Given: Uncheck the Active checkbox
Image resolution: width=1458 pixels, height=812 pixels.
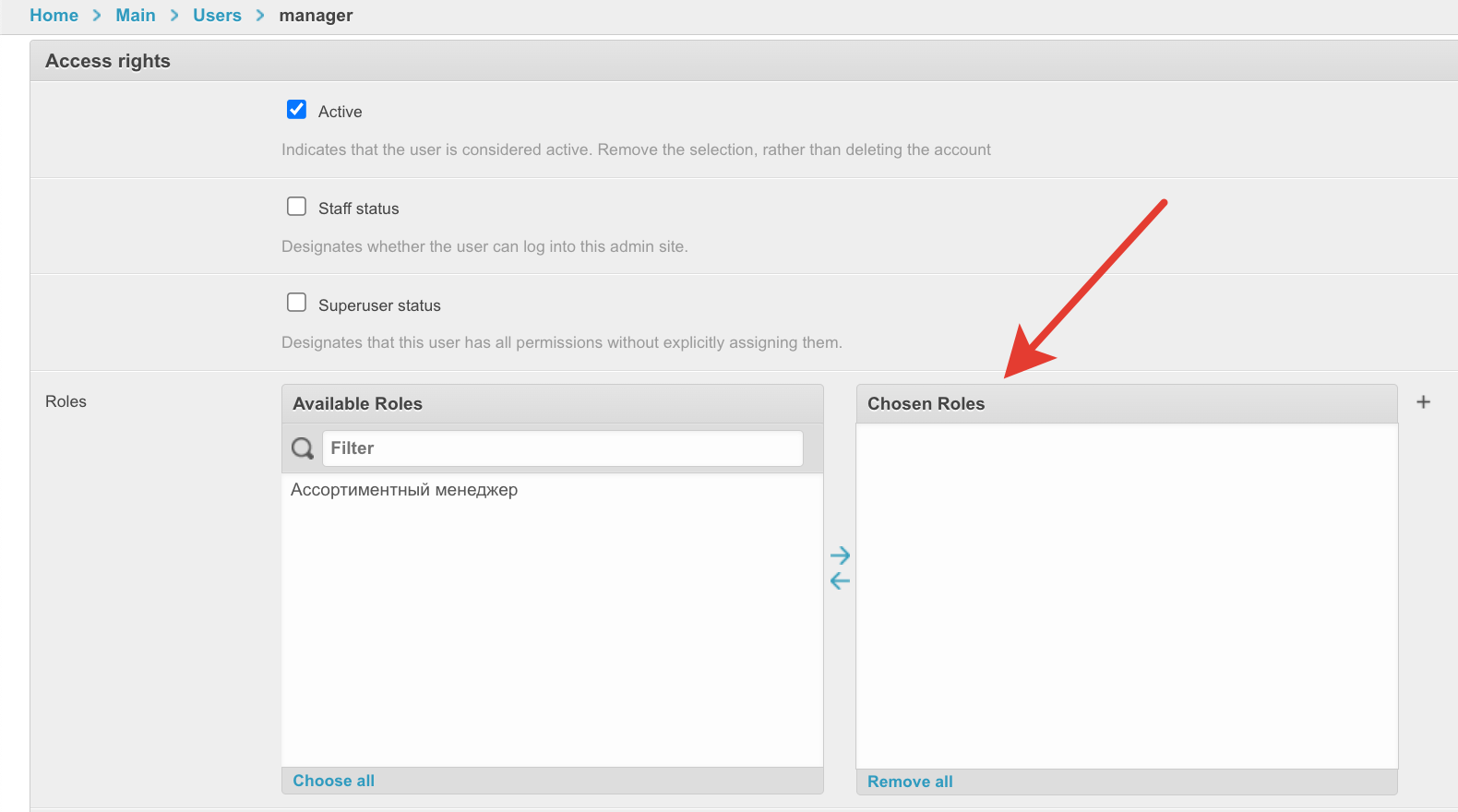Looking at the screenshot, I should pos(296,110).
